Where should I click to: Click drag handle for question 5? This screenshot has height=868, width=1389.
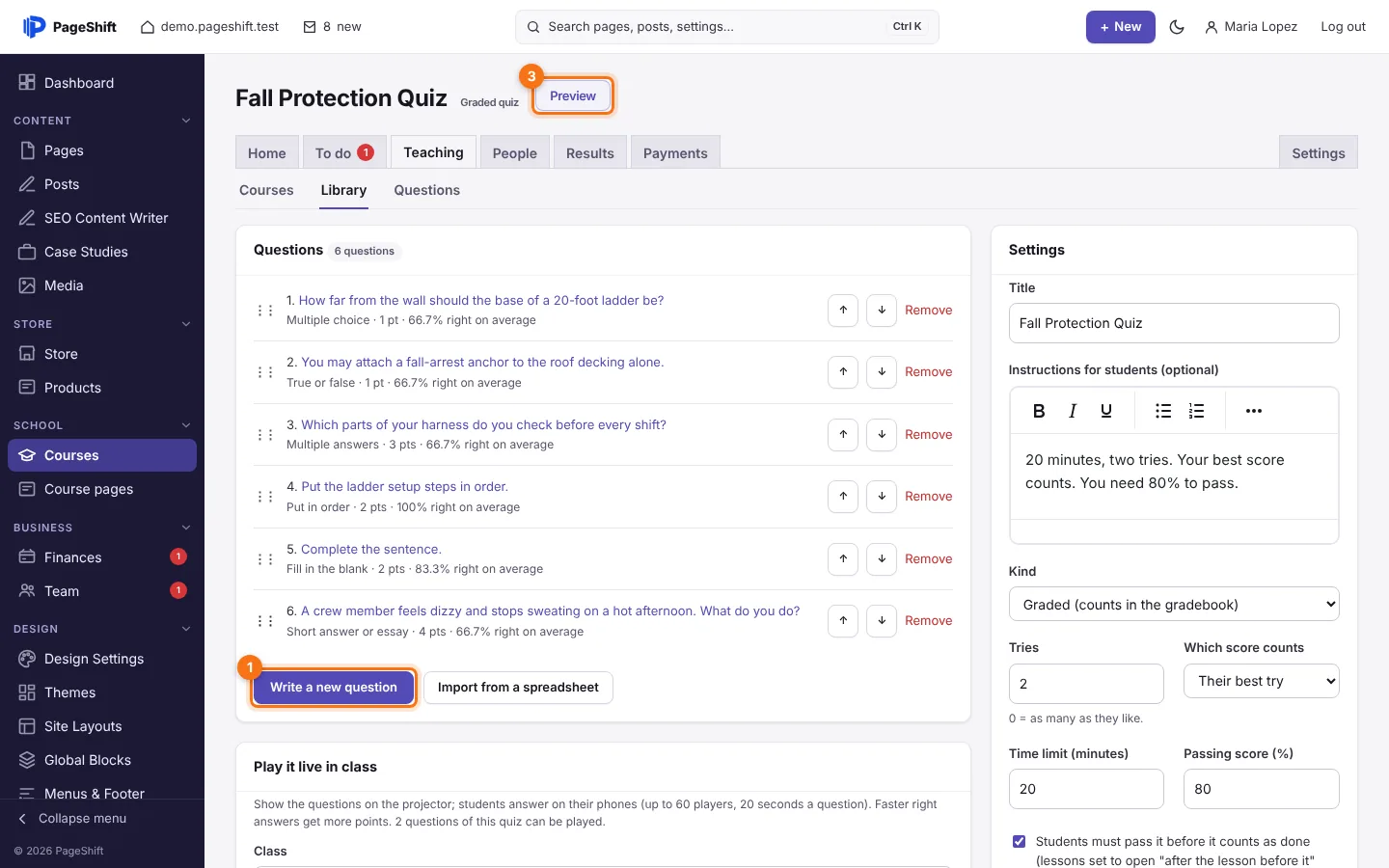tap(265, 559)
